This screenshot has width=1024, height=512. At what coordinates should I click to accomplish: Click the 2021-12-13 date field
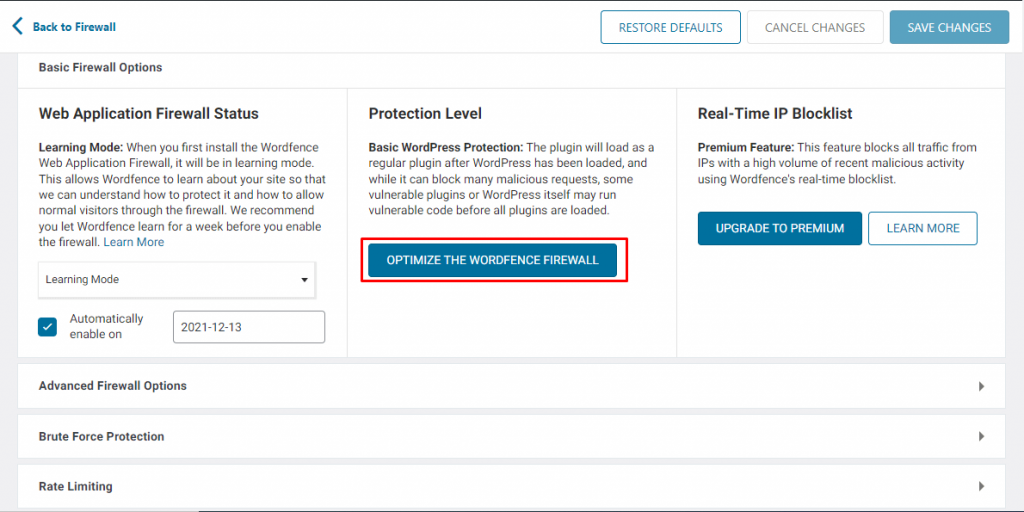(x=248, y=327)
